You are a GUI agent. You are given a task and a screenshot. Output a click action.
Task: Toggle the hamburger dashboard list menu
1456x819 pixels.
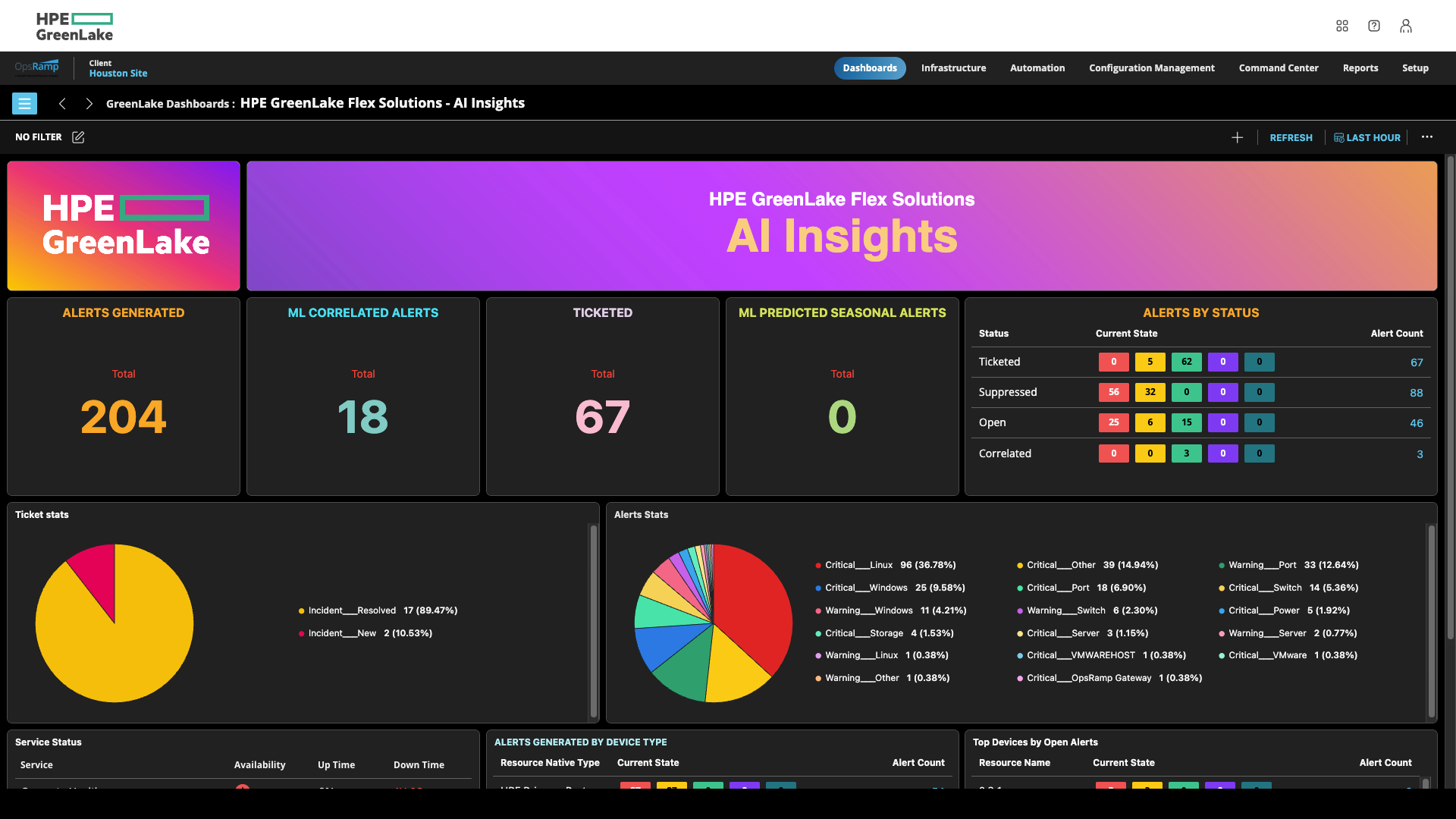point(24,103)
